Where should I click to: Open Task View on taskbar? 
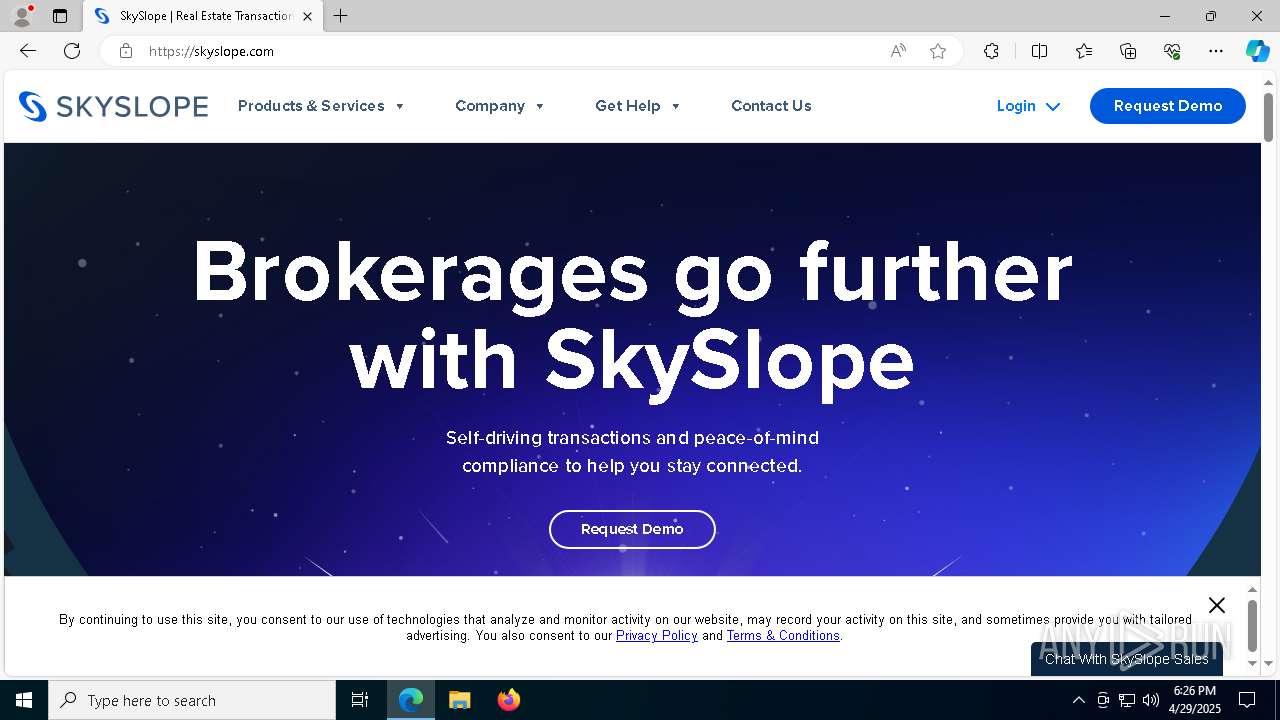click(360, 700)
